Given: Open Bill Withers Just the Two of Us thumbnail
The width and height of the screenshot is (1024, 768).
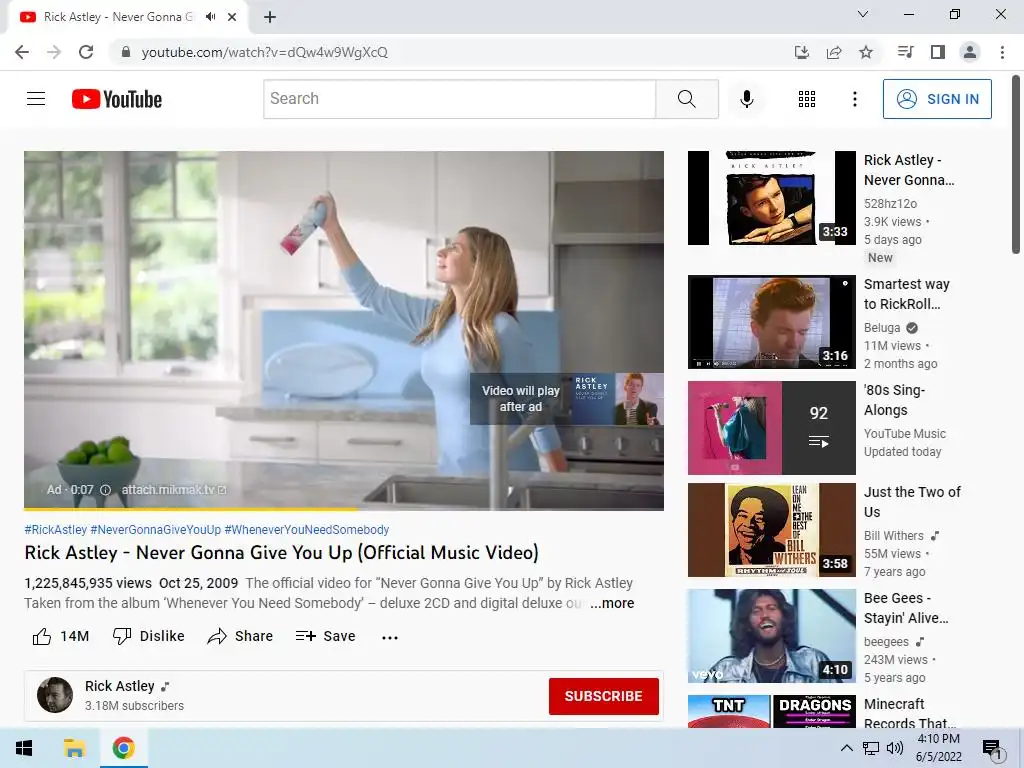Looking at the screenshot, I should (x=772, y=530).
